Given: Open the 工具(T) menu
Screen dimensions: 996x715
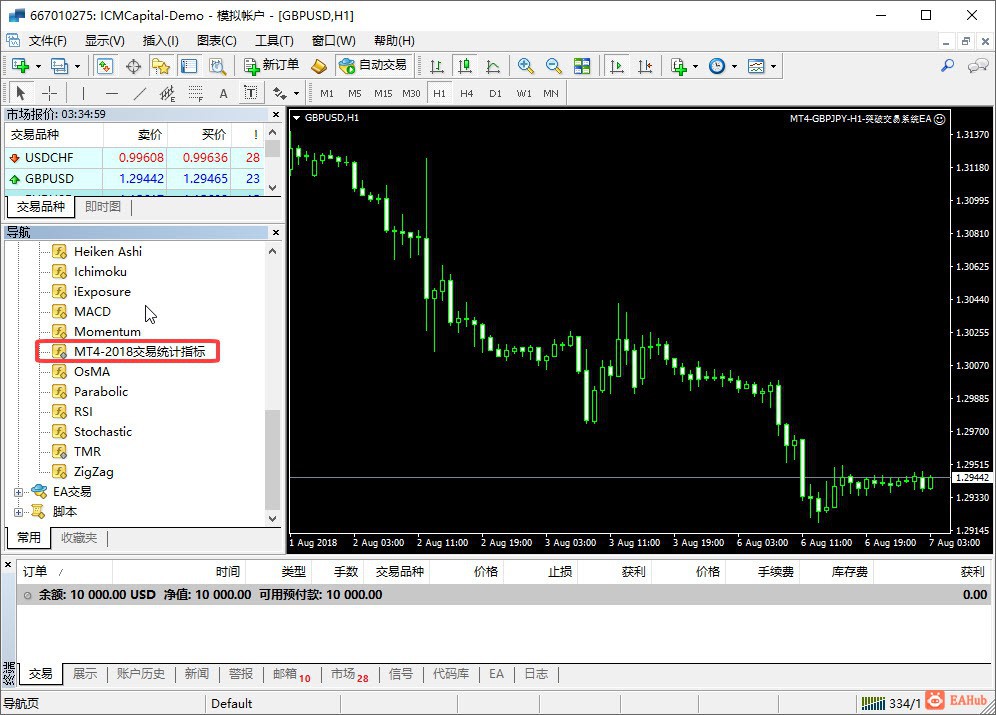Looking at the screenshot, I should 274,41.
